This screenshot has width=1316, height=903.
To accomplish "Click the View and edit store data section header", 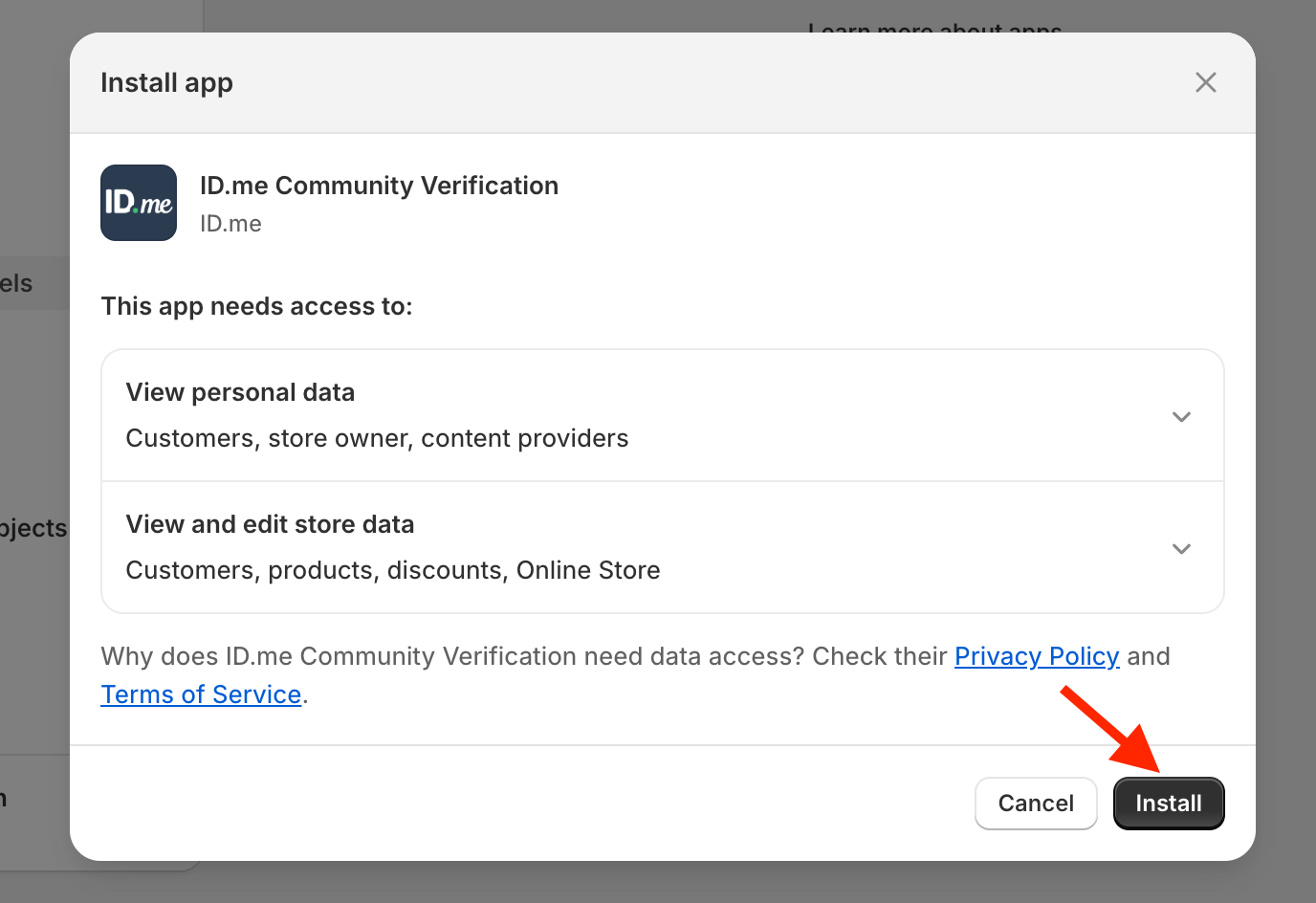I will tap(270, 523).
